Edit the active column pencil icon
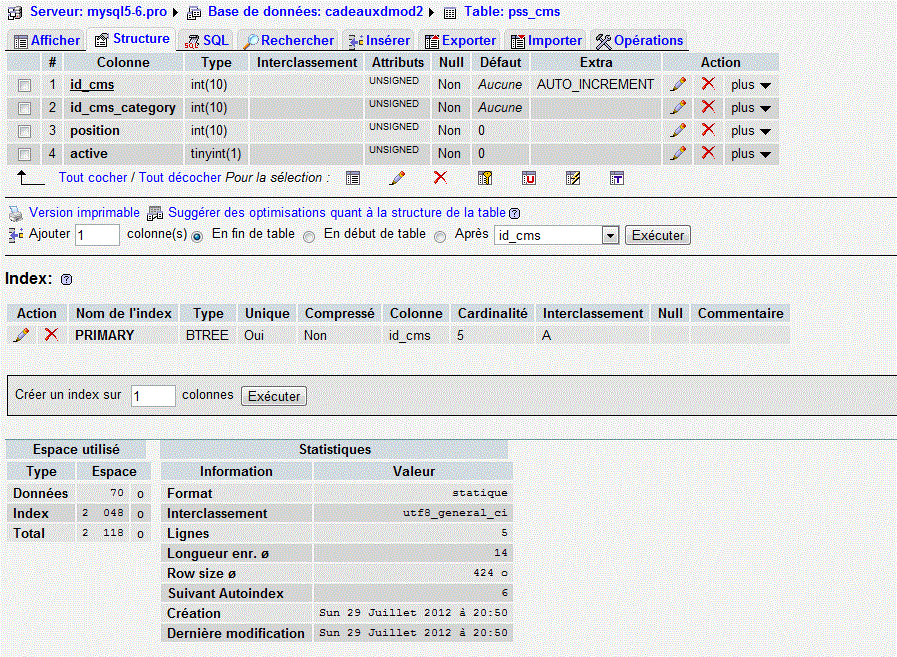Image resolution: width=897 pixels, height=657 pixels. click(x=678, y=153)
